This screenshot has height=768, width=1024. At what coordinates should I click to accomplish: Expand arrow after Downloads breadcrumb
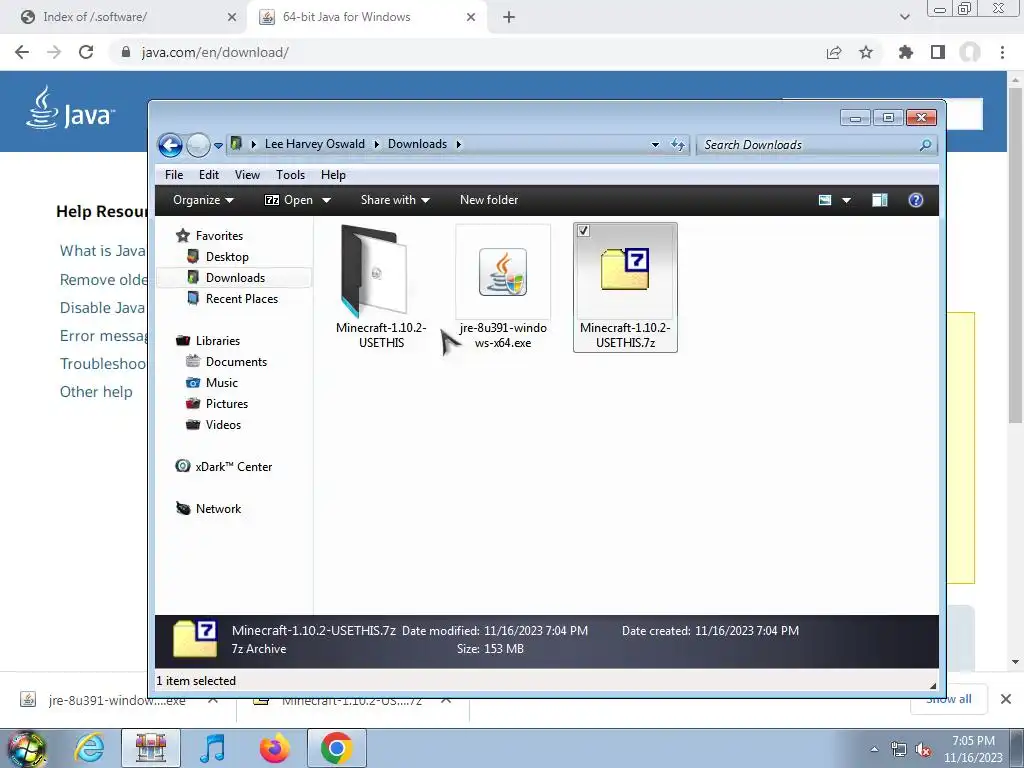pos(459,144)
